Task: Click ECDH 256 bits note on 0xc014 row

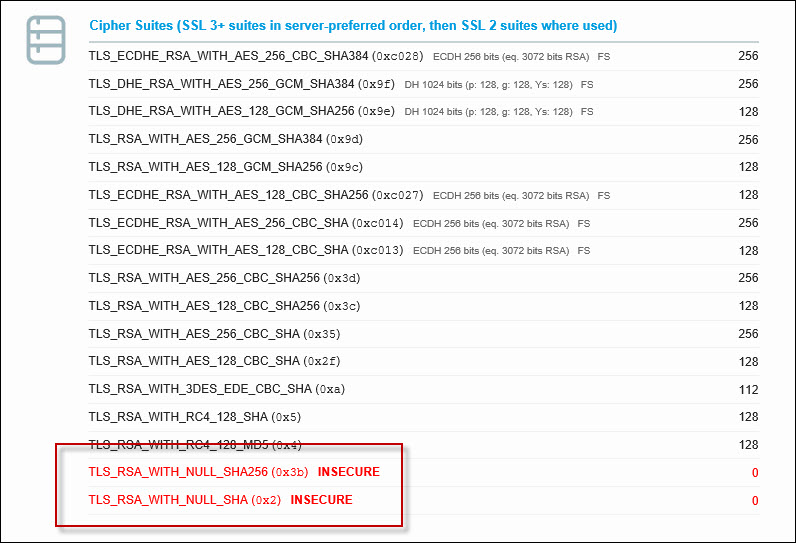Action: pos(491,224)
